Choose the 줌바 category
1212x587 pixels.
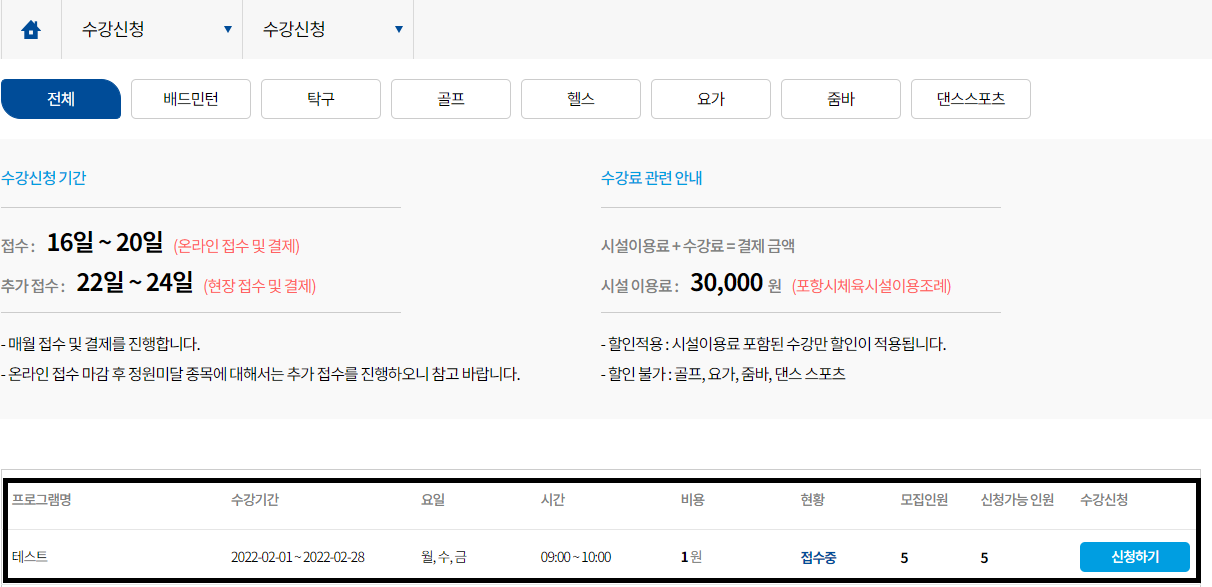841,99
